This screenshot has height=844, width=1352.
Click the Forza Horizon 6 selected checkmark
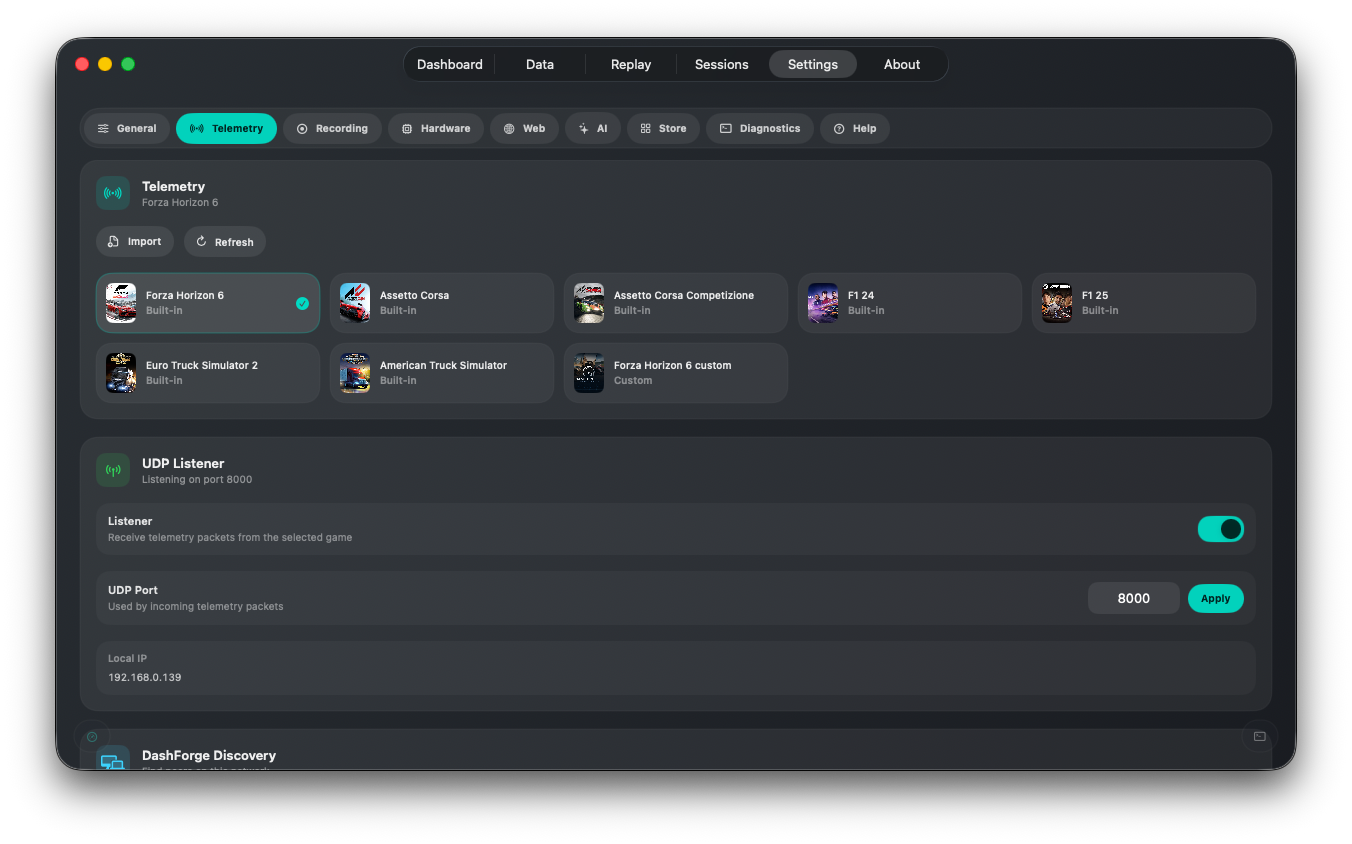[302, 303]
